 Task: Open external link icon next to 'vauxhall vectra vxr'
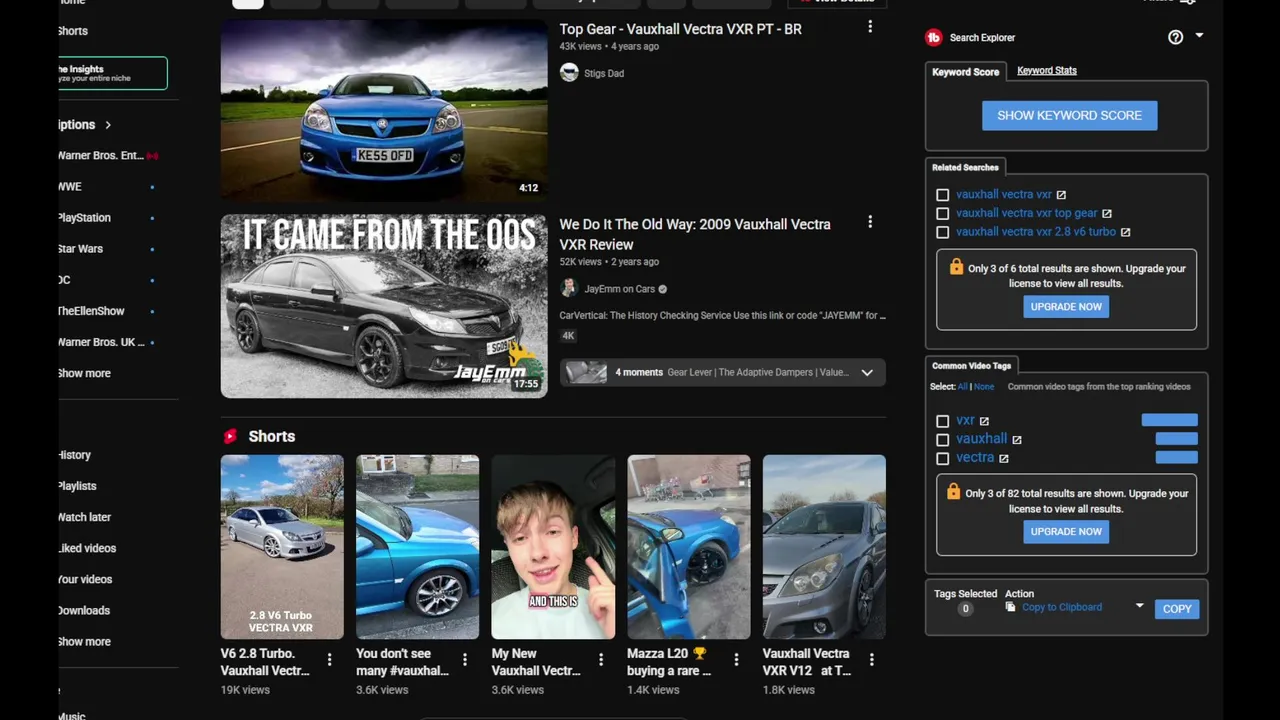click(1061, 195)
